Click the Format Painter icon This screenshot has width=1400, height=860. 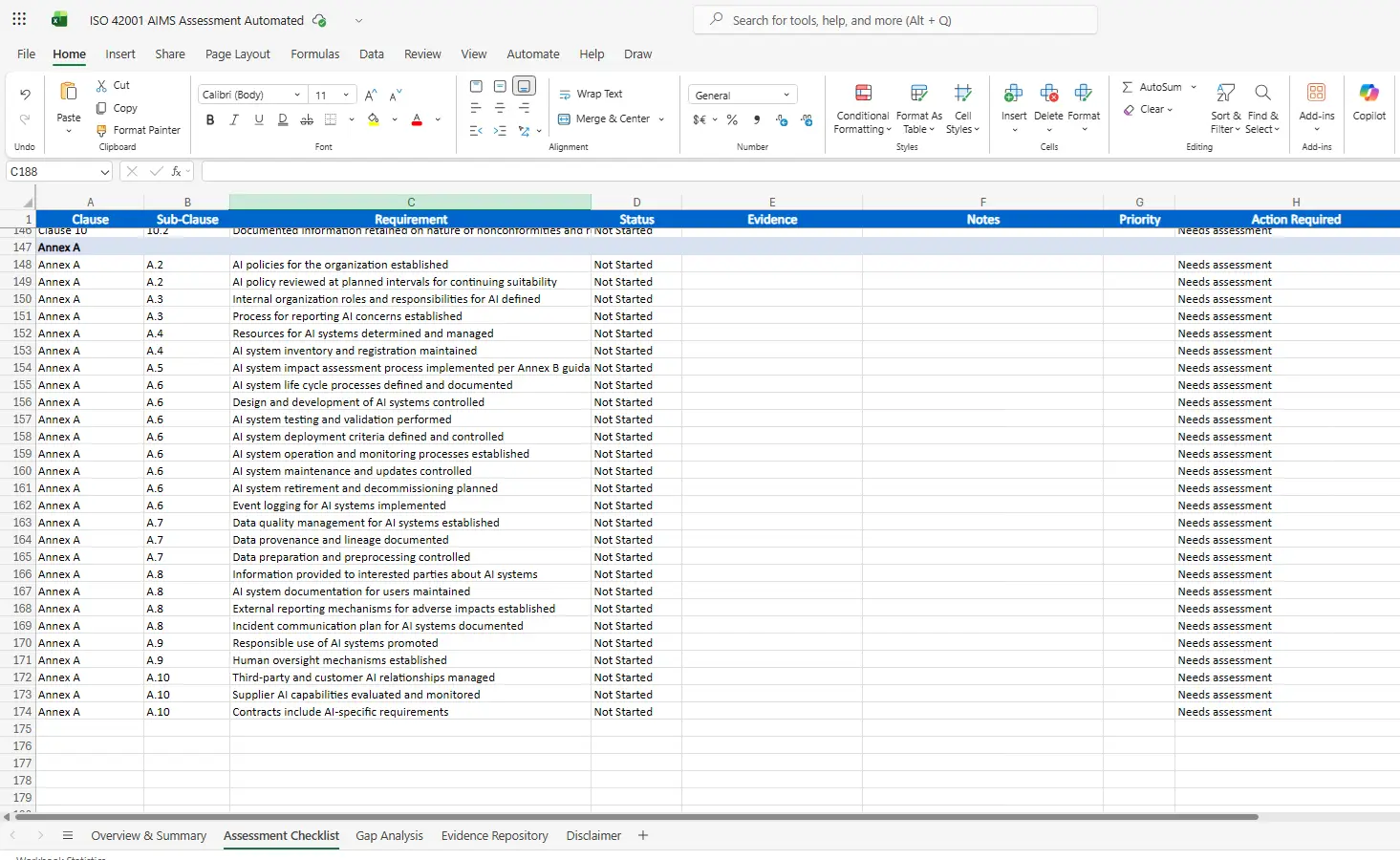(102, 130)
